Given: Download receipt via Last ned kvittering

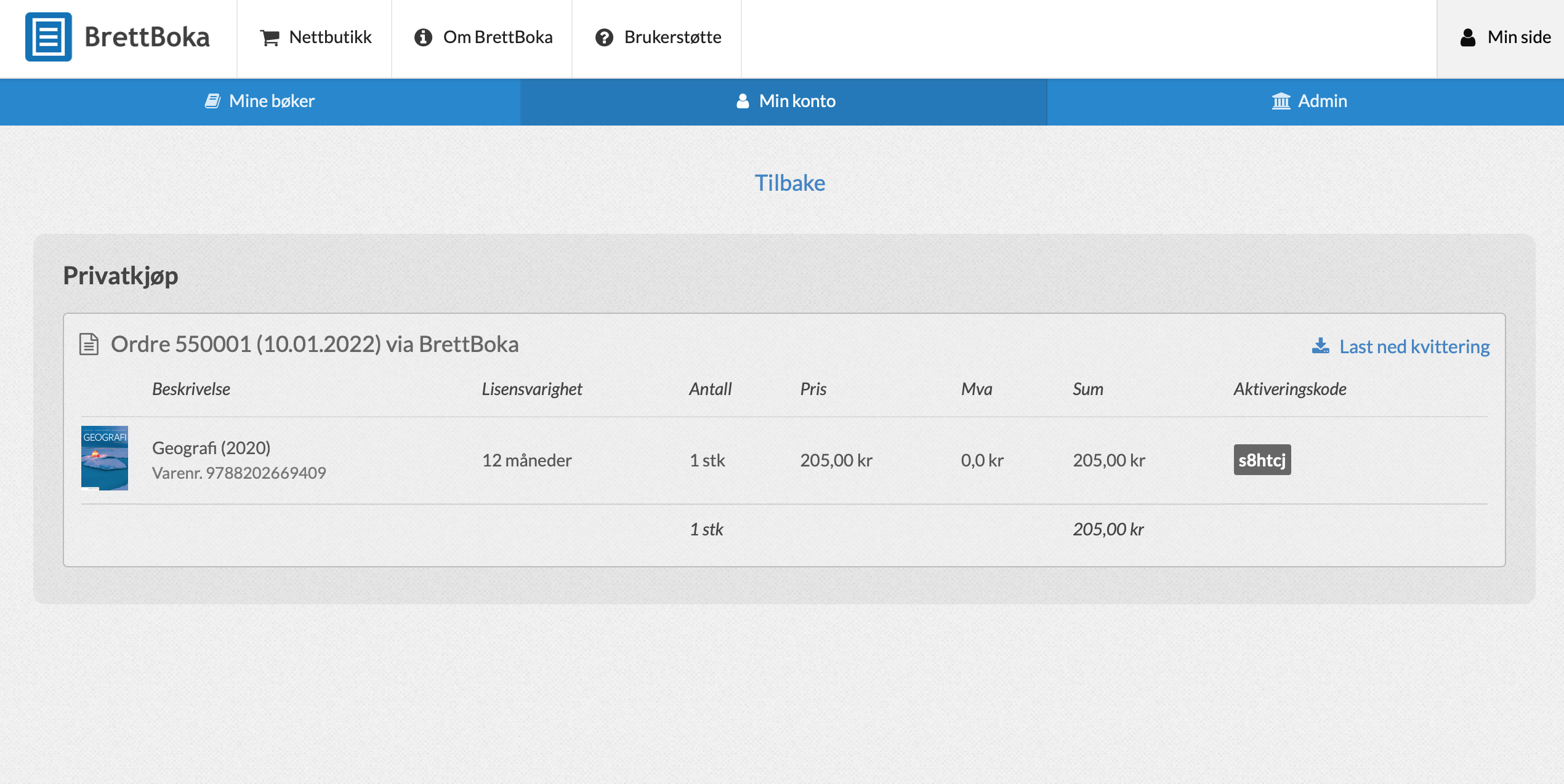Looking at the screenshot, I should (x=1414, y=346).
